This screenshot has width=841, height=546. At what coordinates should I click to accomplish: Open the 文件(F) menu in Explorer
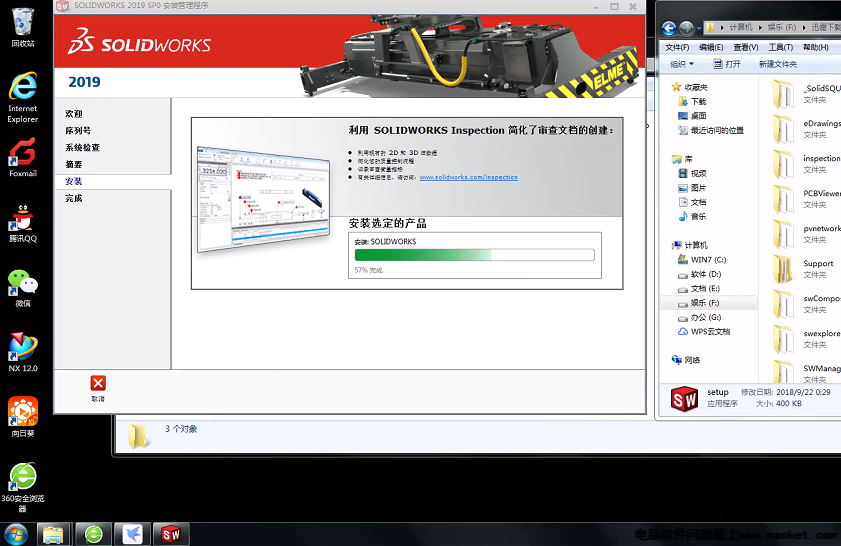point(677,47)
